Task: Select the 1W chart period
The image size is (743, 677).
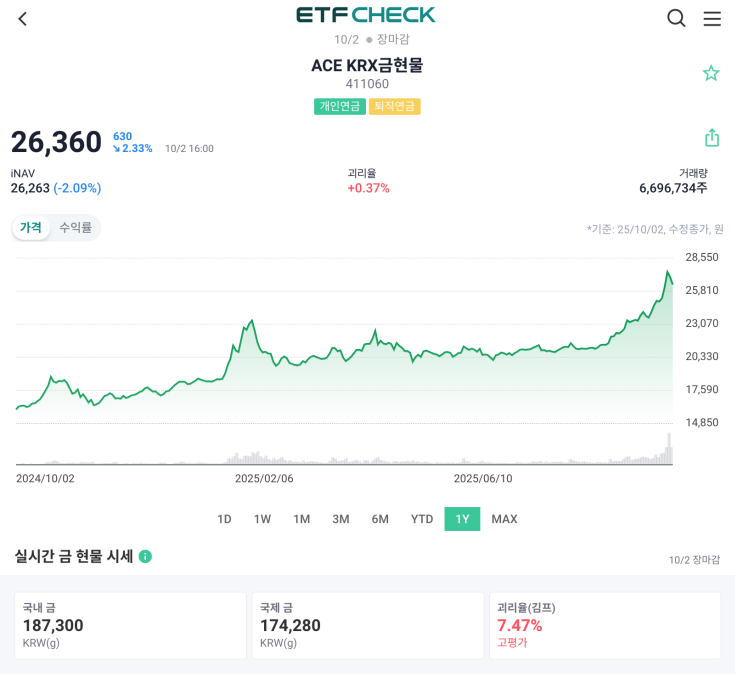Action: [262, 519]
